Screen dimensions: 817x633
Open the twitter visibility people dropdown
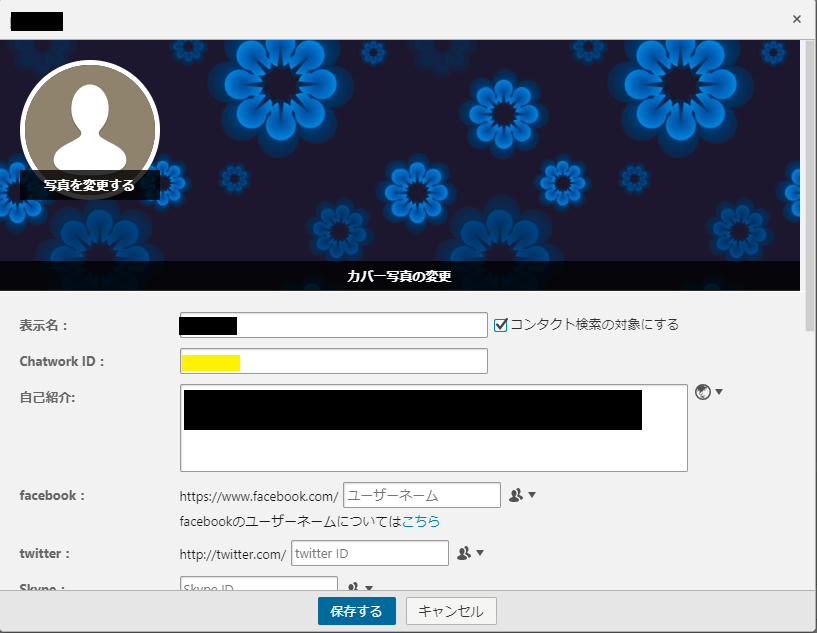coord(470,553)
